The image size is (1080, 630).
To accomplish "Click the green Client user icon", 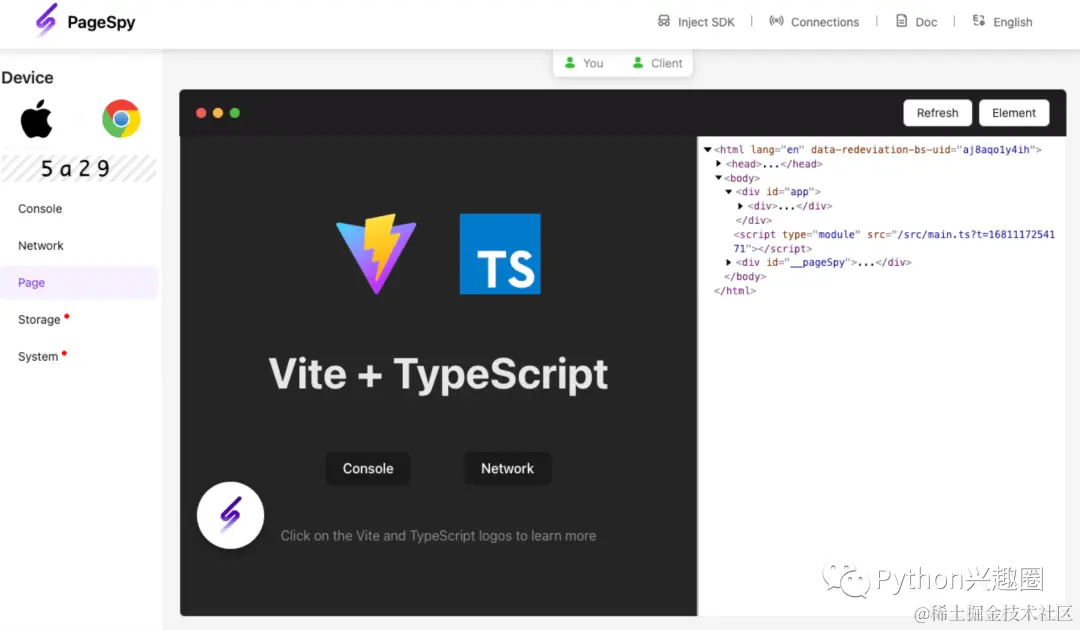I will tap(638, 63).
